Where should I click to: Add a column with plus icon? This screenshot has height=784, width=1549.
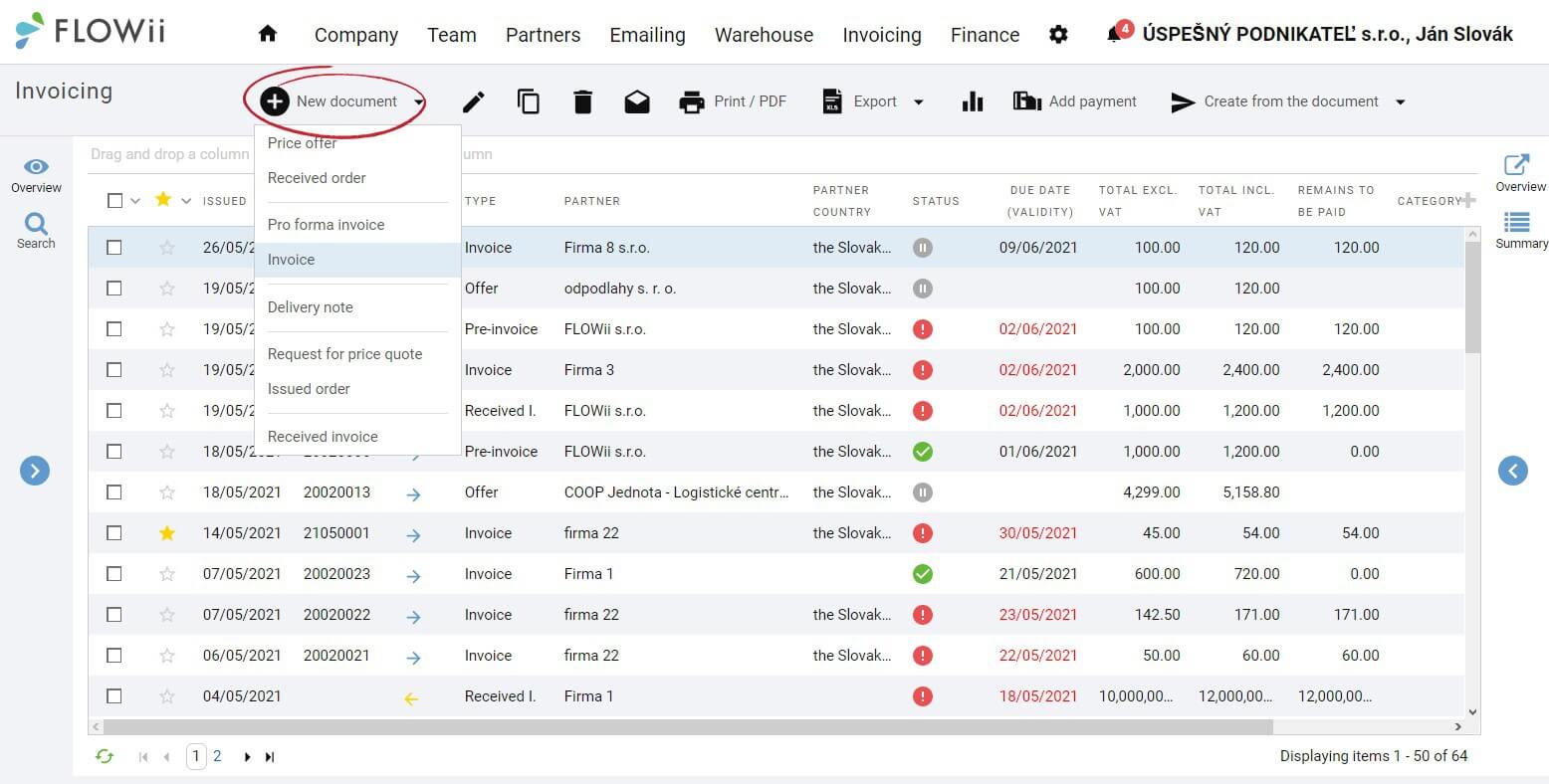click(1468, 200)
